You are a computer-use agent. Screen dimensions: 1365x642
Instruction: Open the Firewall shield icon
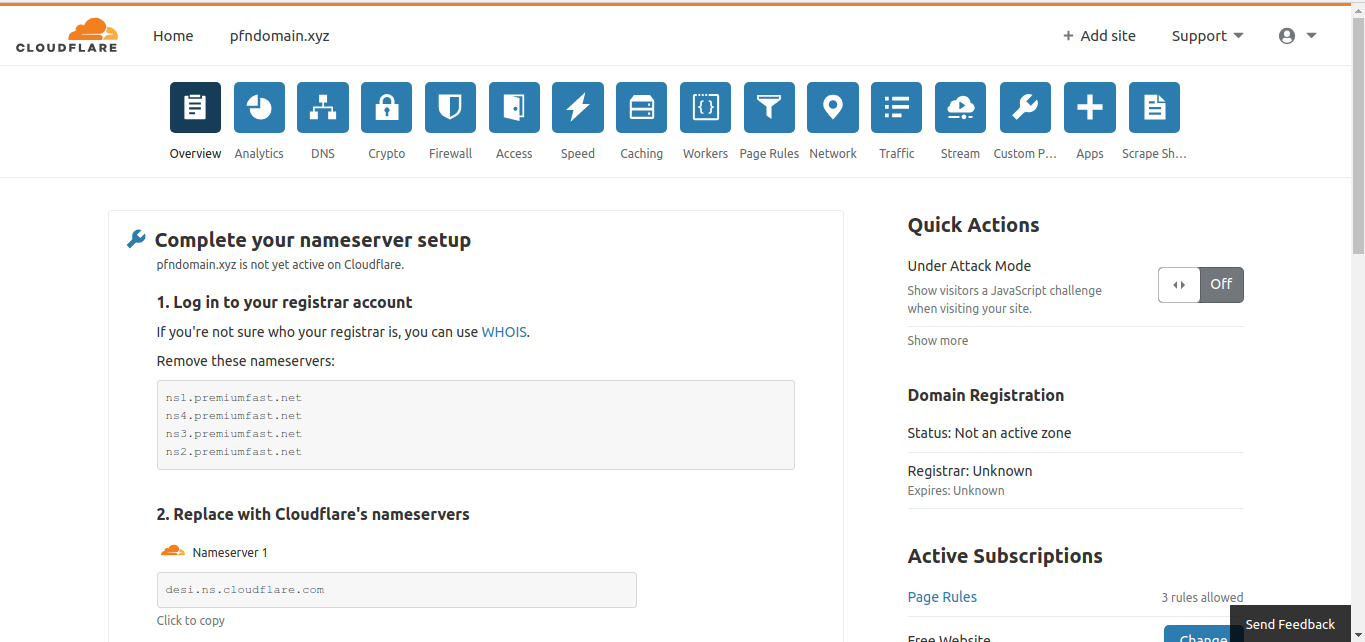point(450,107)
